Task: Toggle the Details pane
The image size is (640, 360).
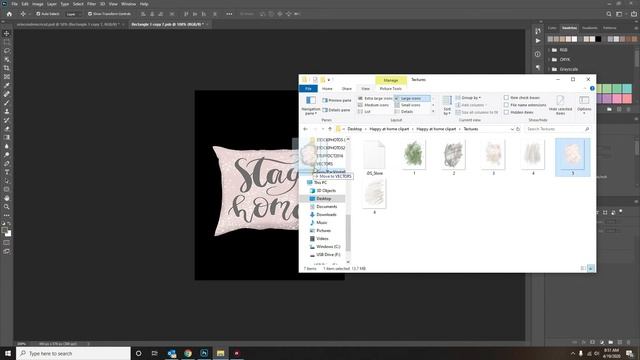Action: point(336,110)
